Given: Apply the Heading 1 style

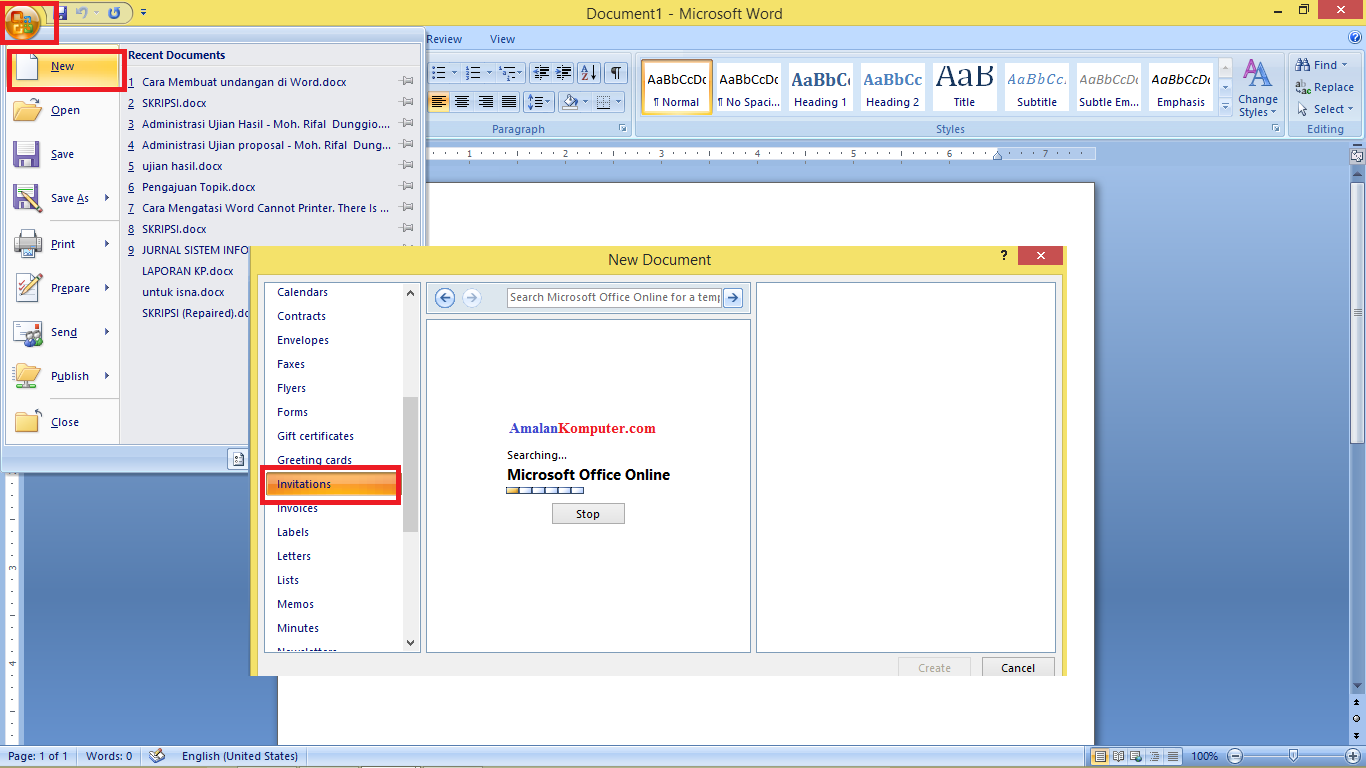Looking at the screenshot, I should [821, 87].
